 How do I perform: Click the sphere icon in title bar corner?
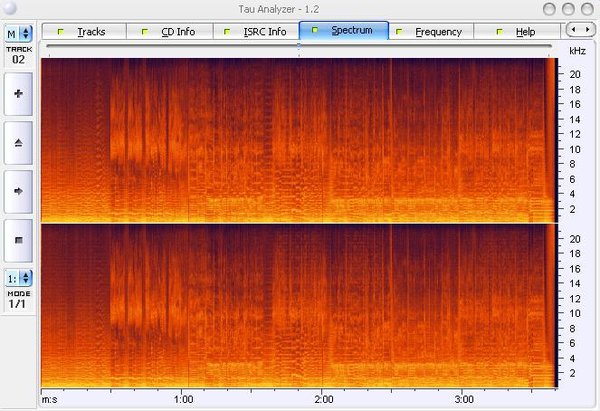click(x=9, y=8)
